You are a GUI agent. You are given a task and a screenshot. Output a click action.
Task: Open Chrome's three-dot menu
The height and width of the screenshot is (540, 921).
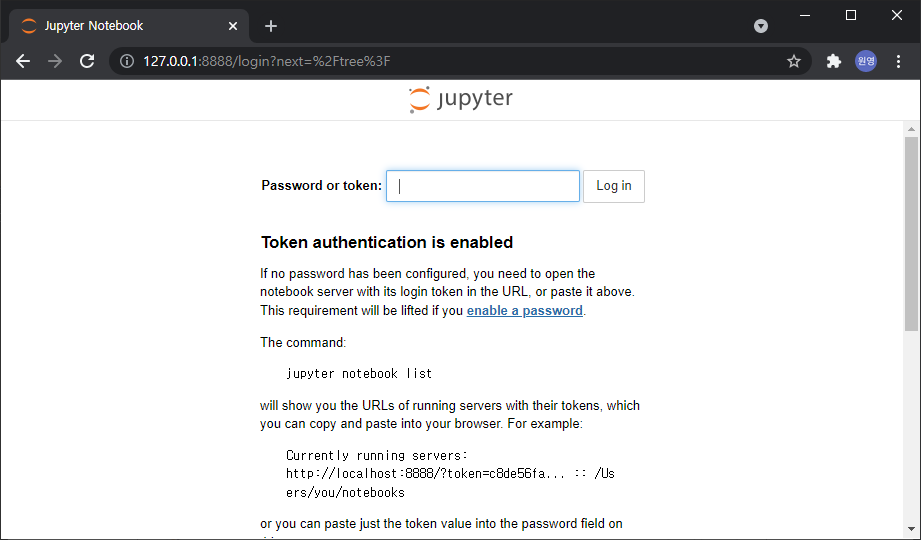898,61
